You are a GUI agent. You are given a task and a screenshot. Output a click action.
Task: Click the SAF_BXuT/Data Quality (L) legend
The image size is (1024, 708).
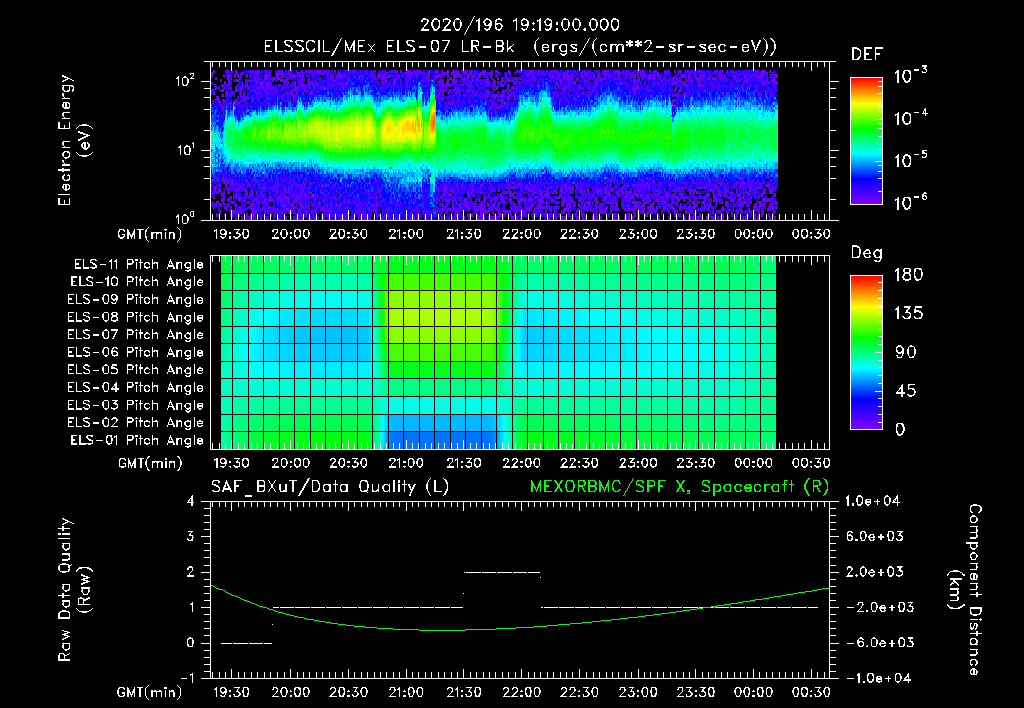point(330,487)
